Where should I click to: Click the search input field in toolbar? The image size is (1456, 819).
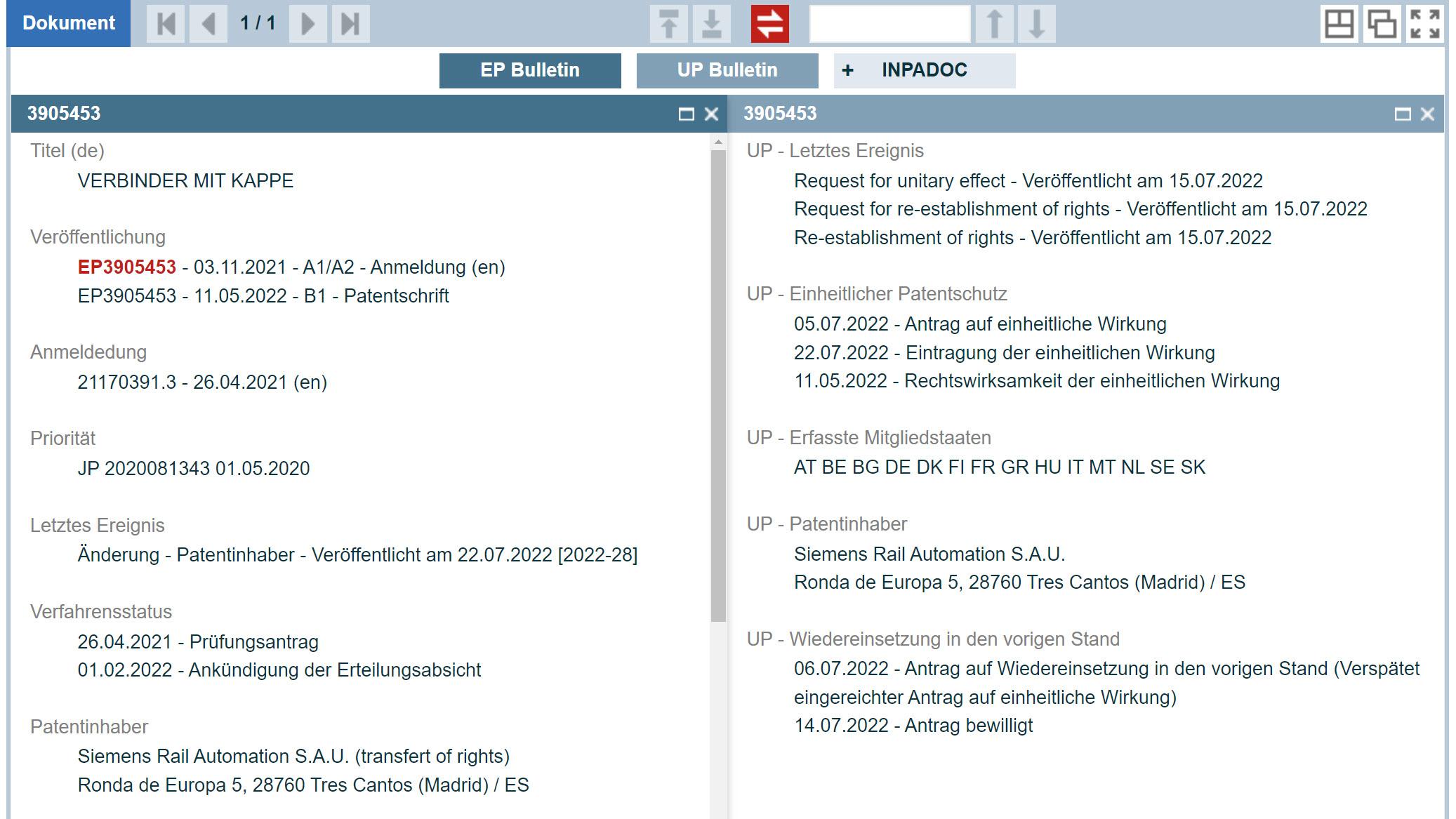point(889,23)
